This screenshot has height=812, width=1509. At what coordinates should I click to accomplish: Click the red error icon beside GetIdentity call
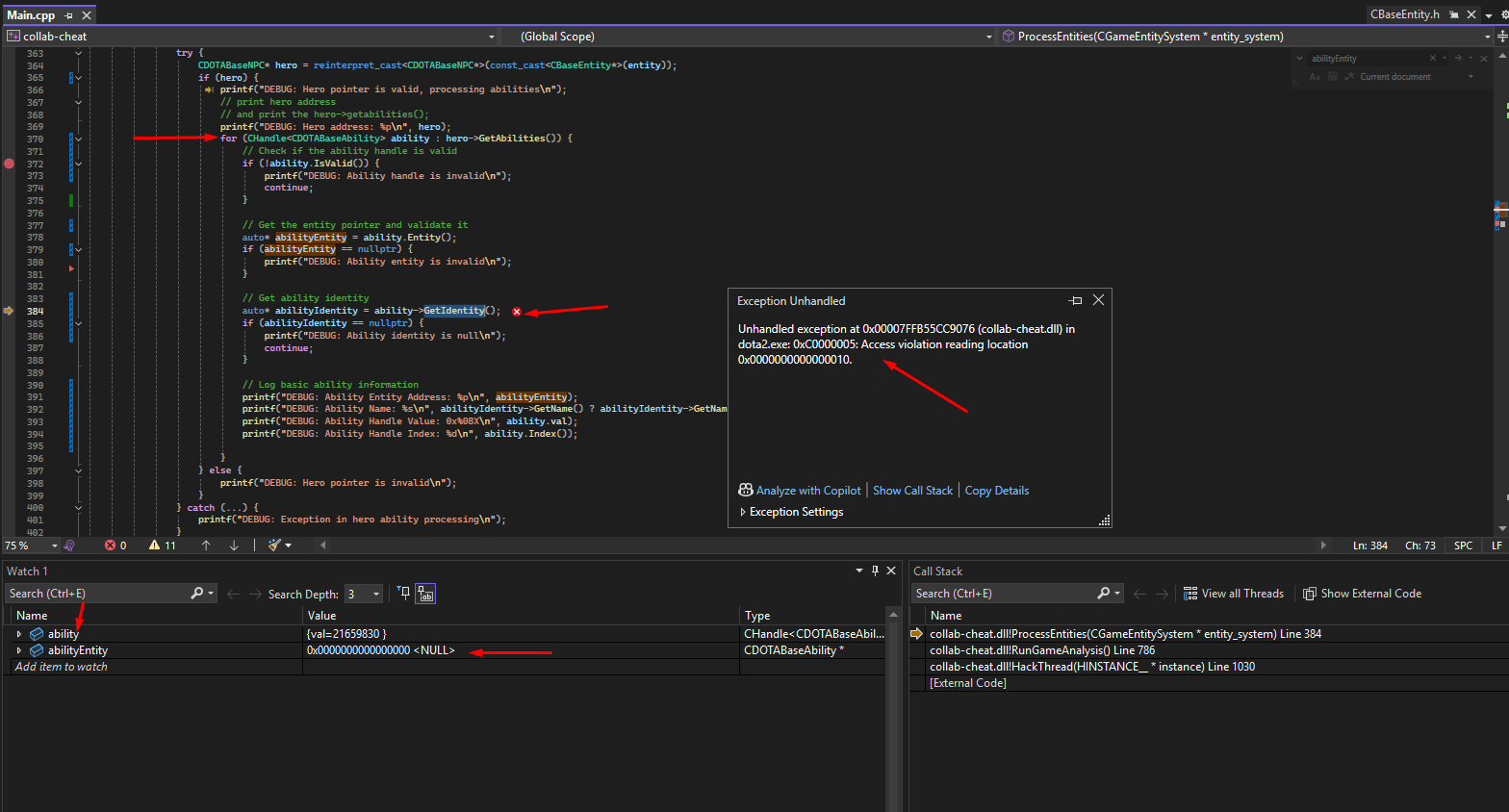coord(517,312)
